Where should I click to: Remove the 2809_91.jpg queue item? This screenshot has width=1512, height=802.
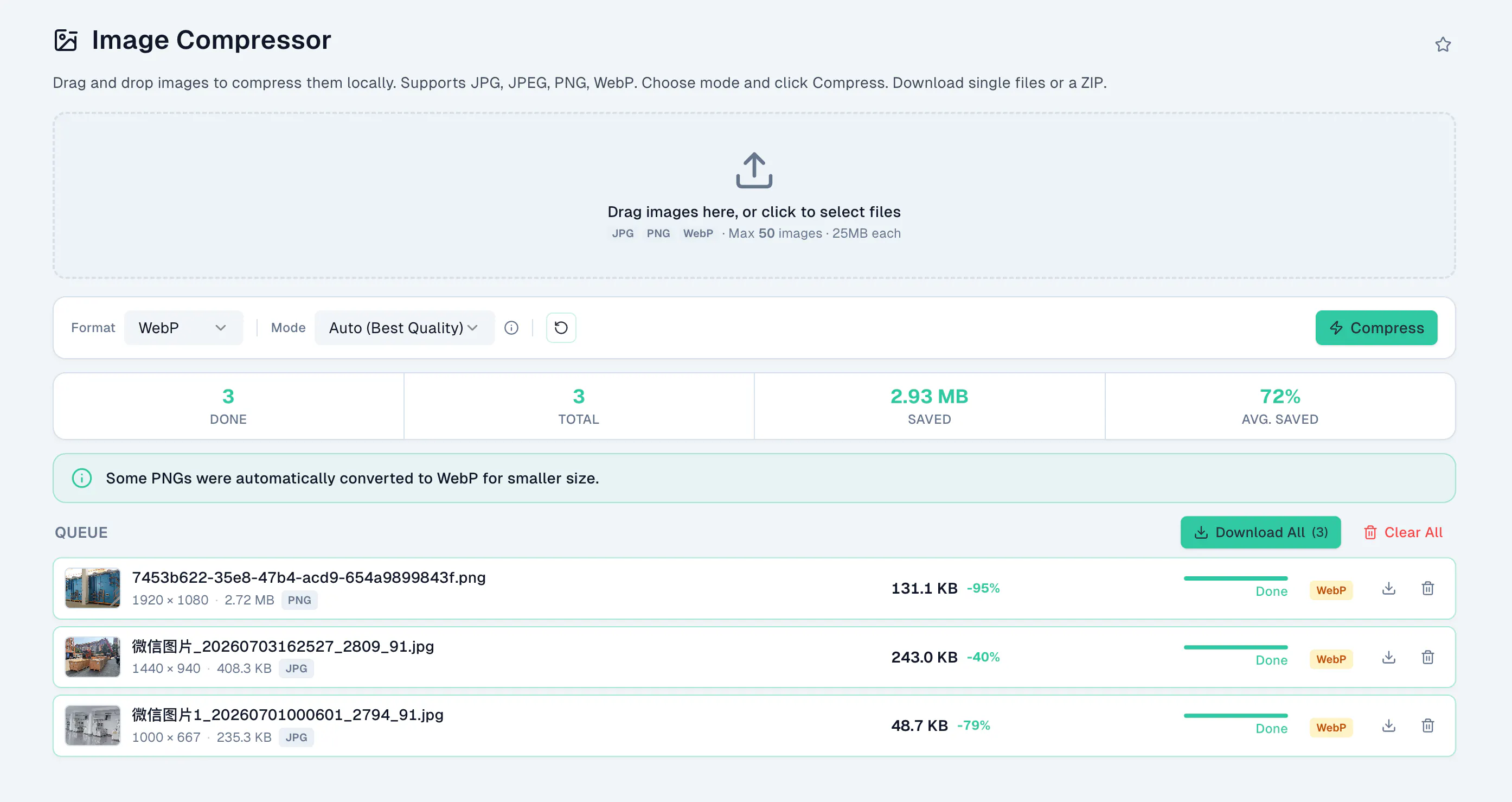pyautogui.click(x=1428, y=657)
